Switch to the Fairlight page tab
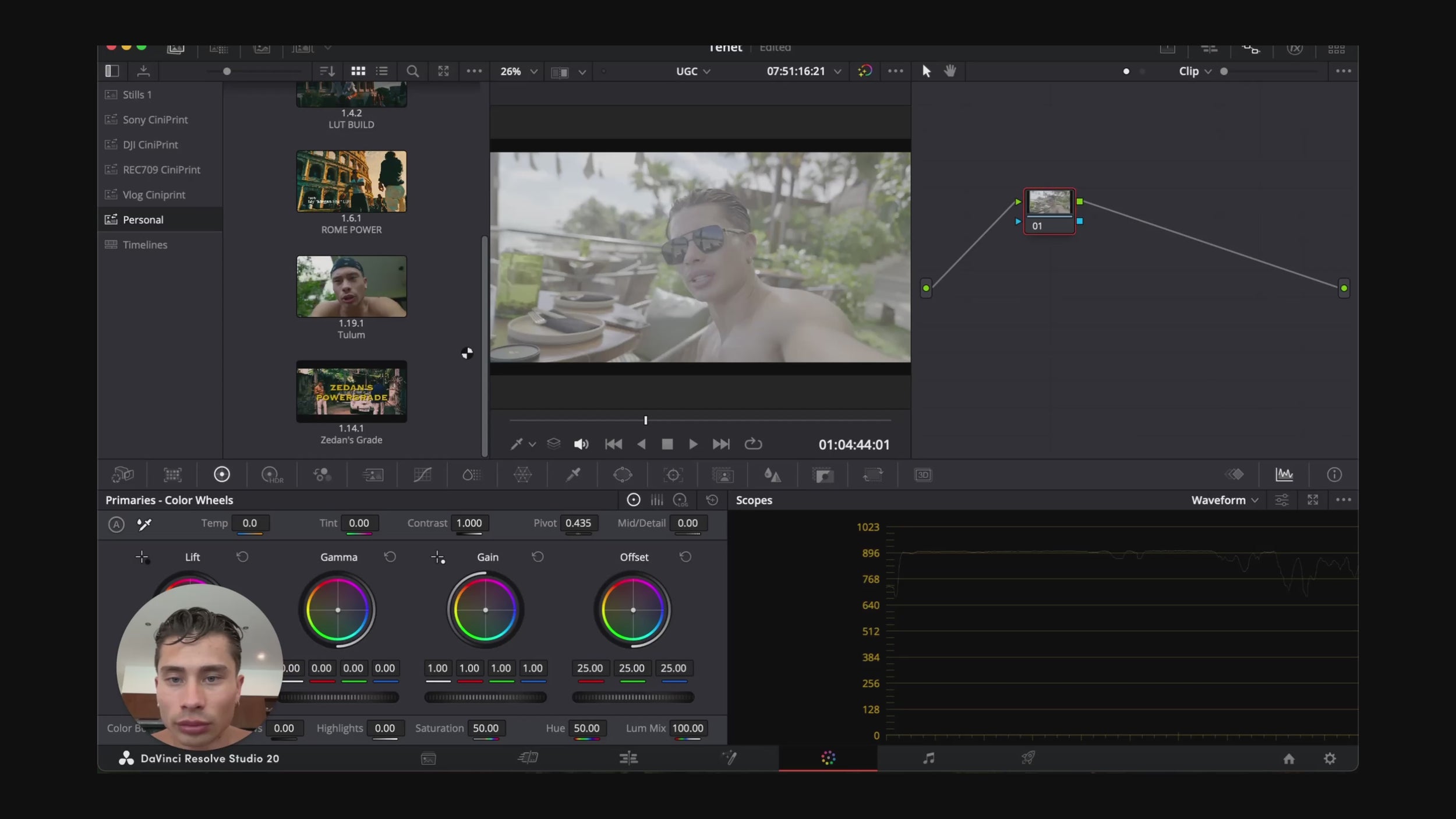This screenshot has height=819, width=1456. pos(928,758)
